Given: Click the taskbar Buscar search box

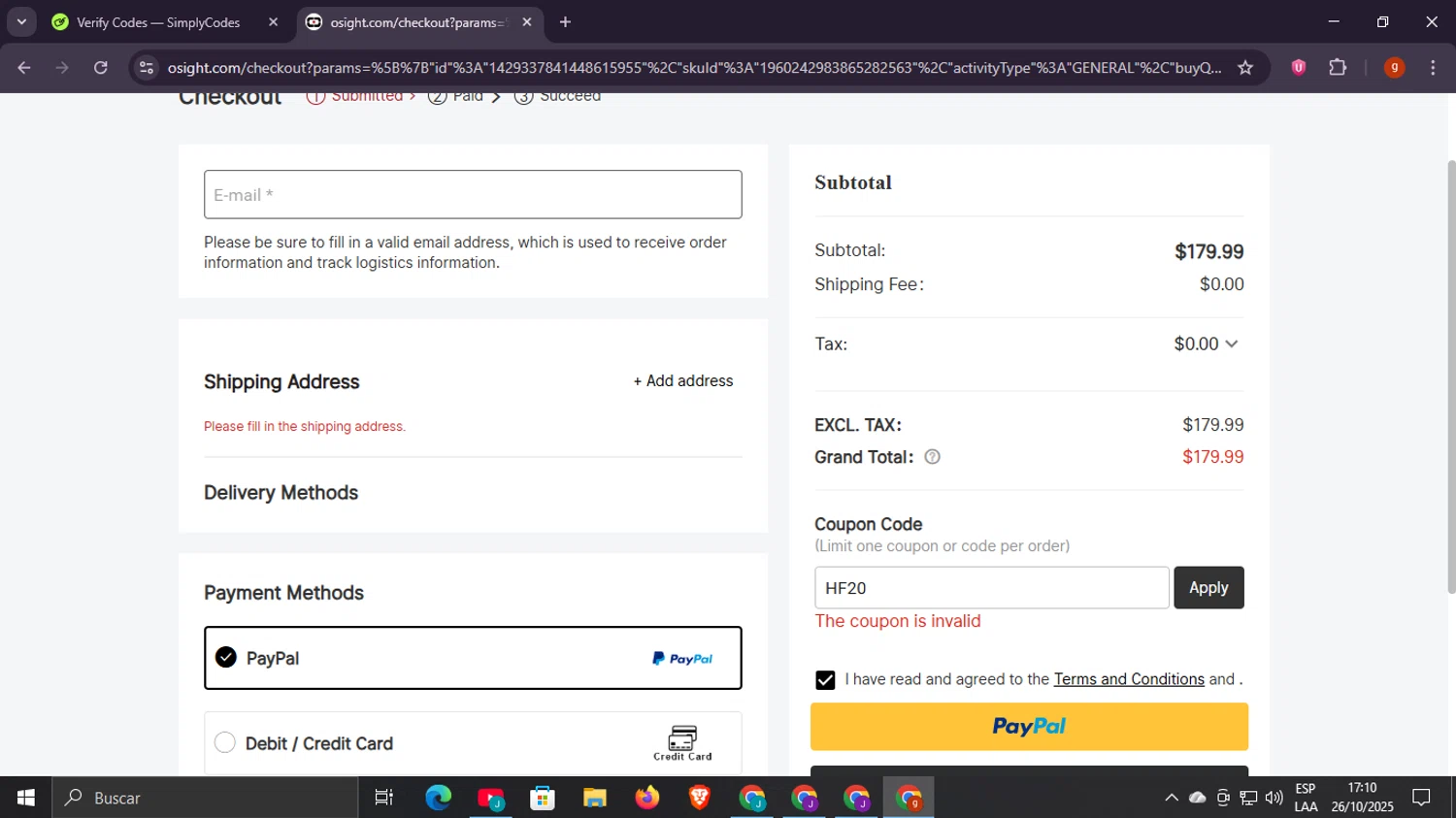Looking at the screenshot, I should pyautogui.click(x=205, y=798).
